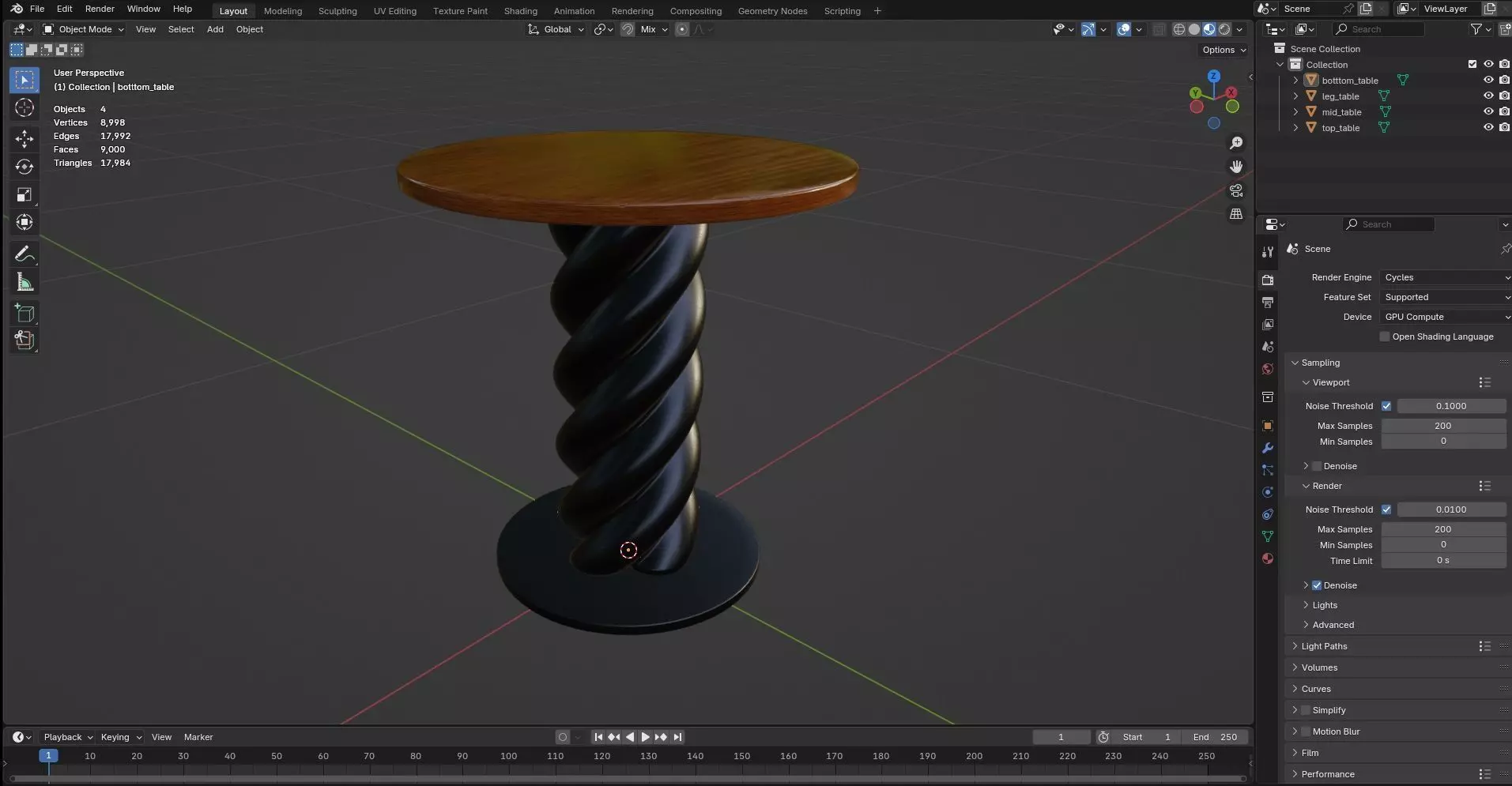Open the View Layer properties tab
The width and height of the screenshot is (1512, 786).
pyautogui.click(x=1268, y=325)
